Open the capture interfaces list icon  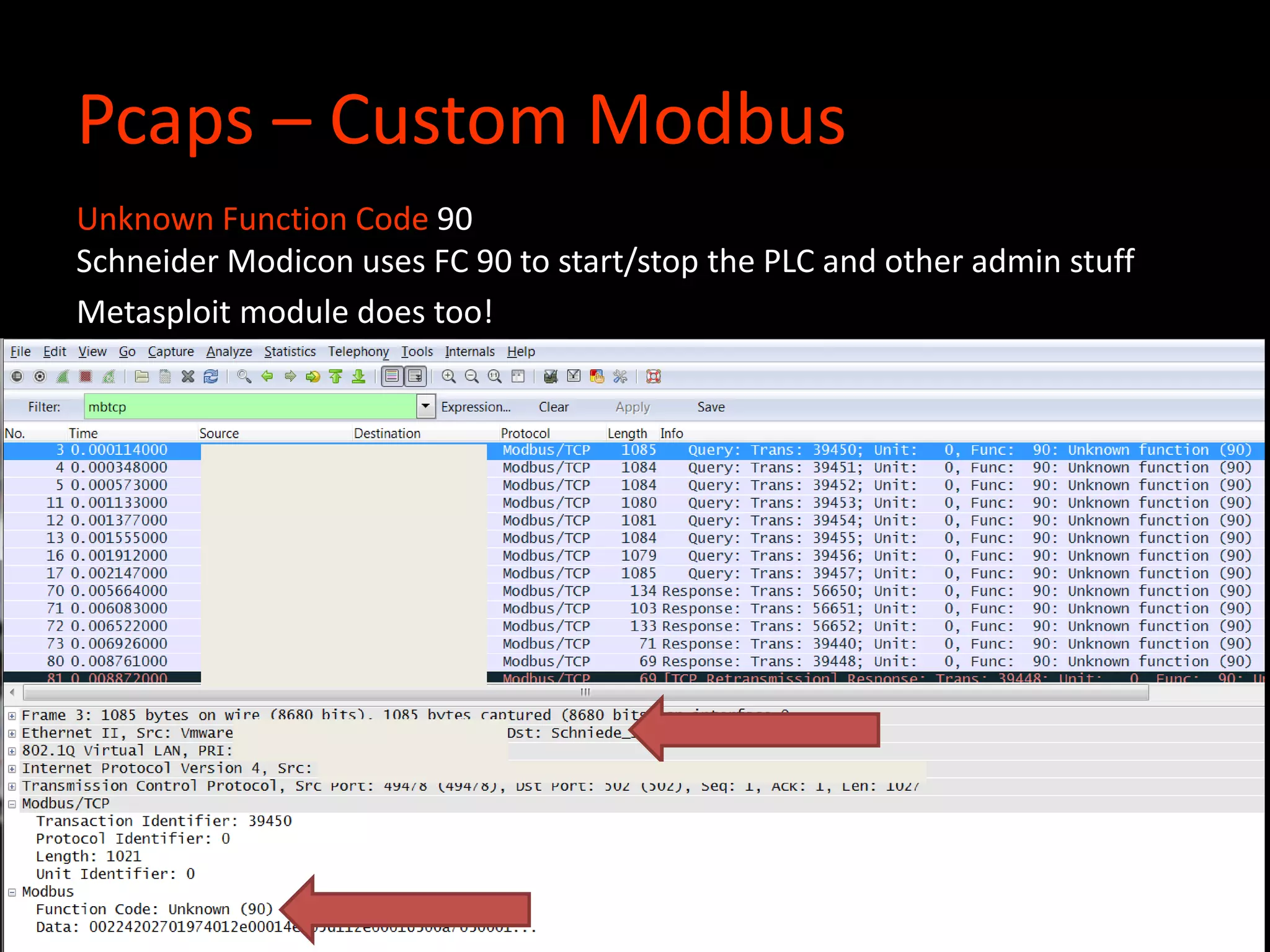tap(17, 376)
